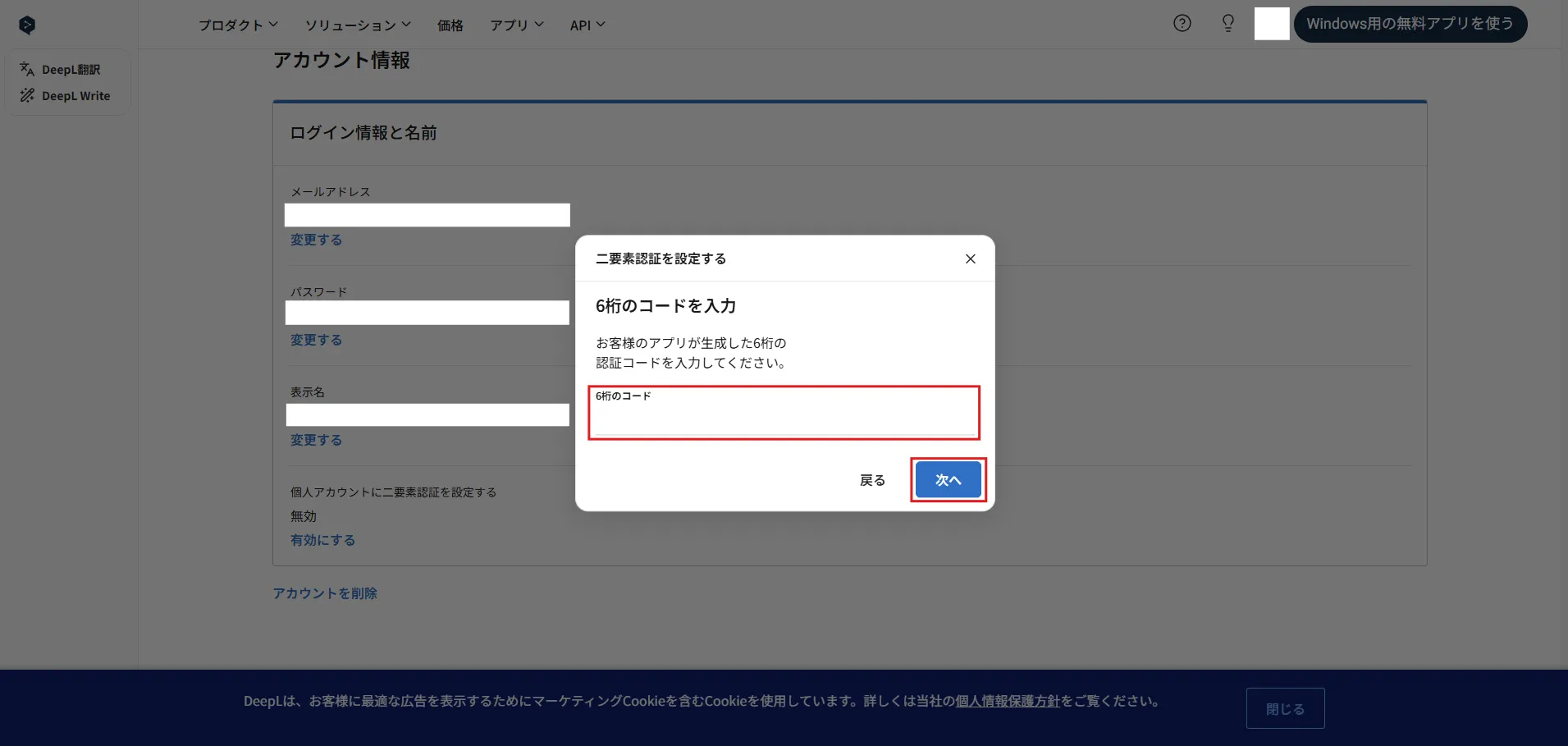Click the 二要素認証を設定する dialog title
1568x746 pixels.
pos(661,259)
